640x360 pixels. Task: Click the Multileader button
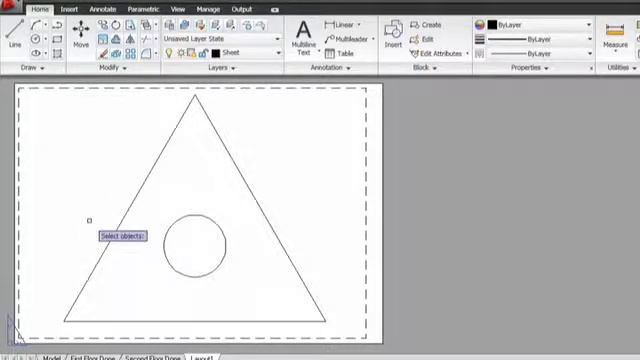coord(347,39)
